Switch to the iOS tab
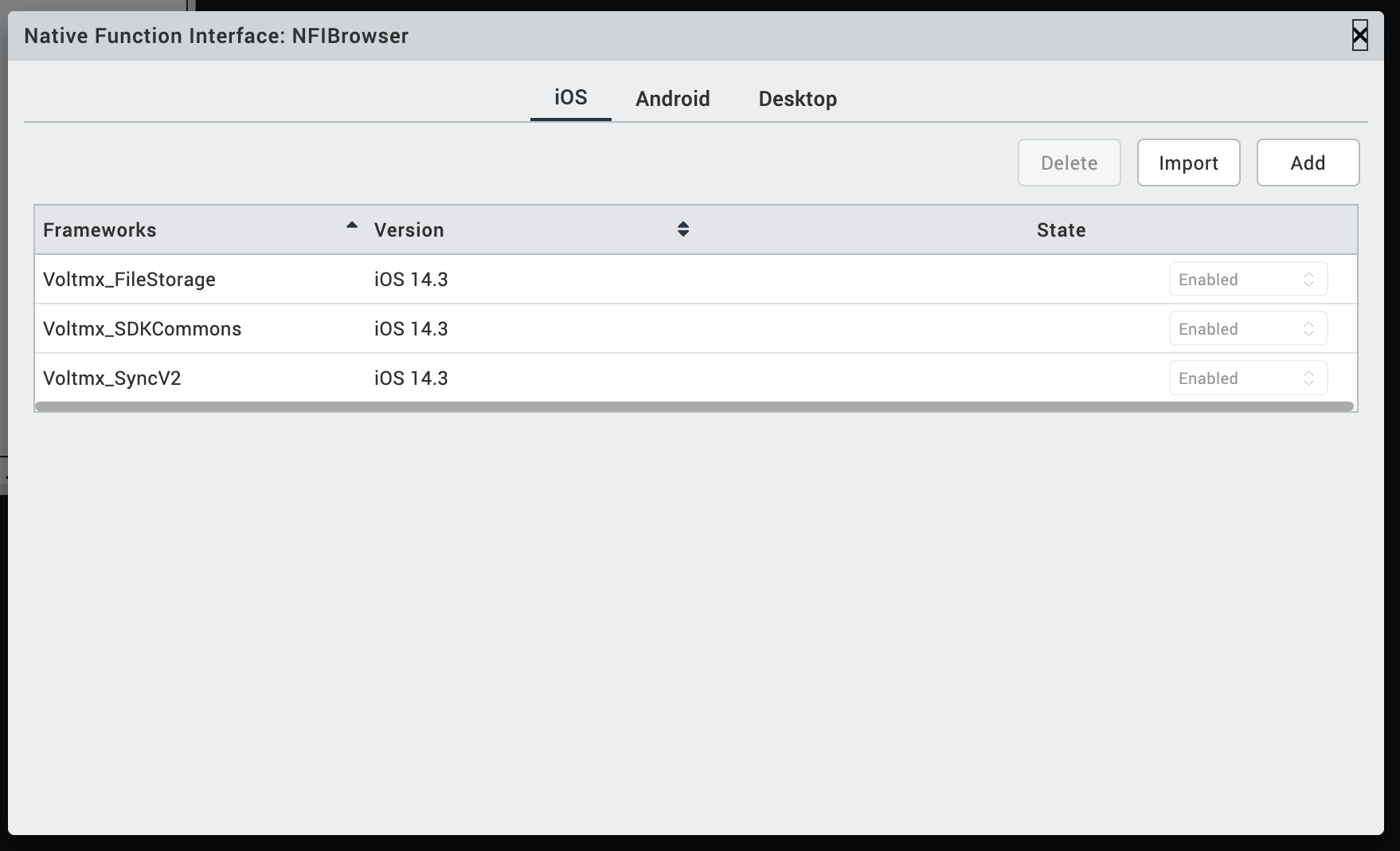1400x851 pixels. (x=570, y=97)
